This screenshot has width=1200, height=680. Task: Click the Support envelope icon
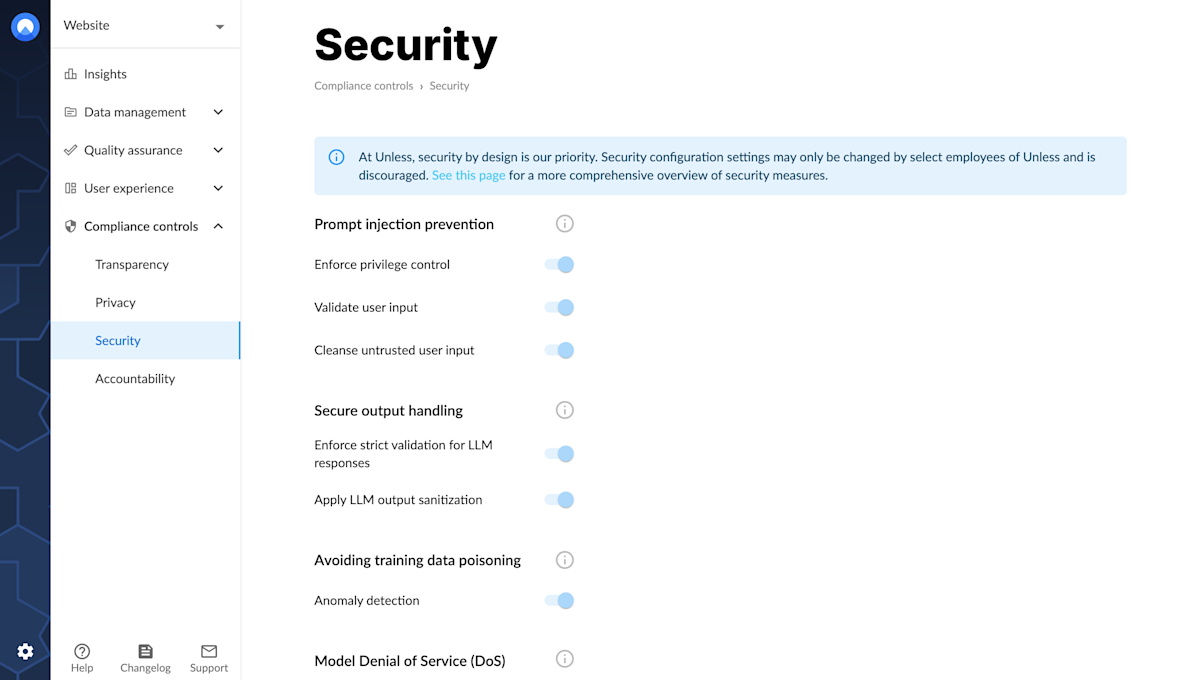[208, 651]
